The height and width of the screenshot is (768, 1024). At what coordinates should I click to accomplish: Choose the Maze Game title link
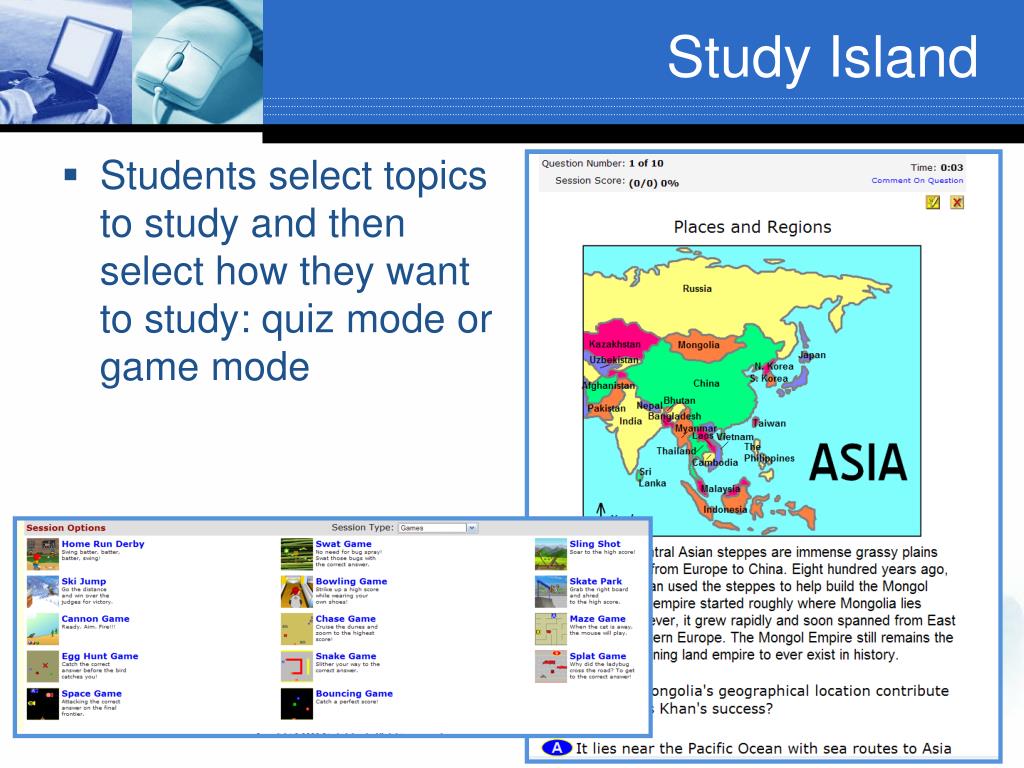[598, 618]
